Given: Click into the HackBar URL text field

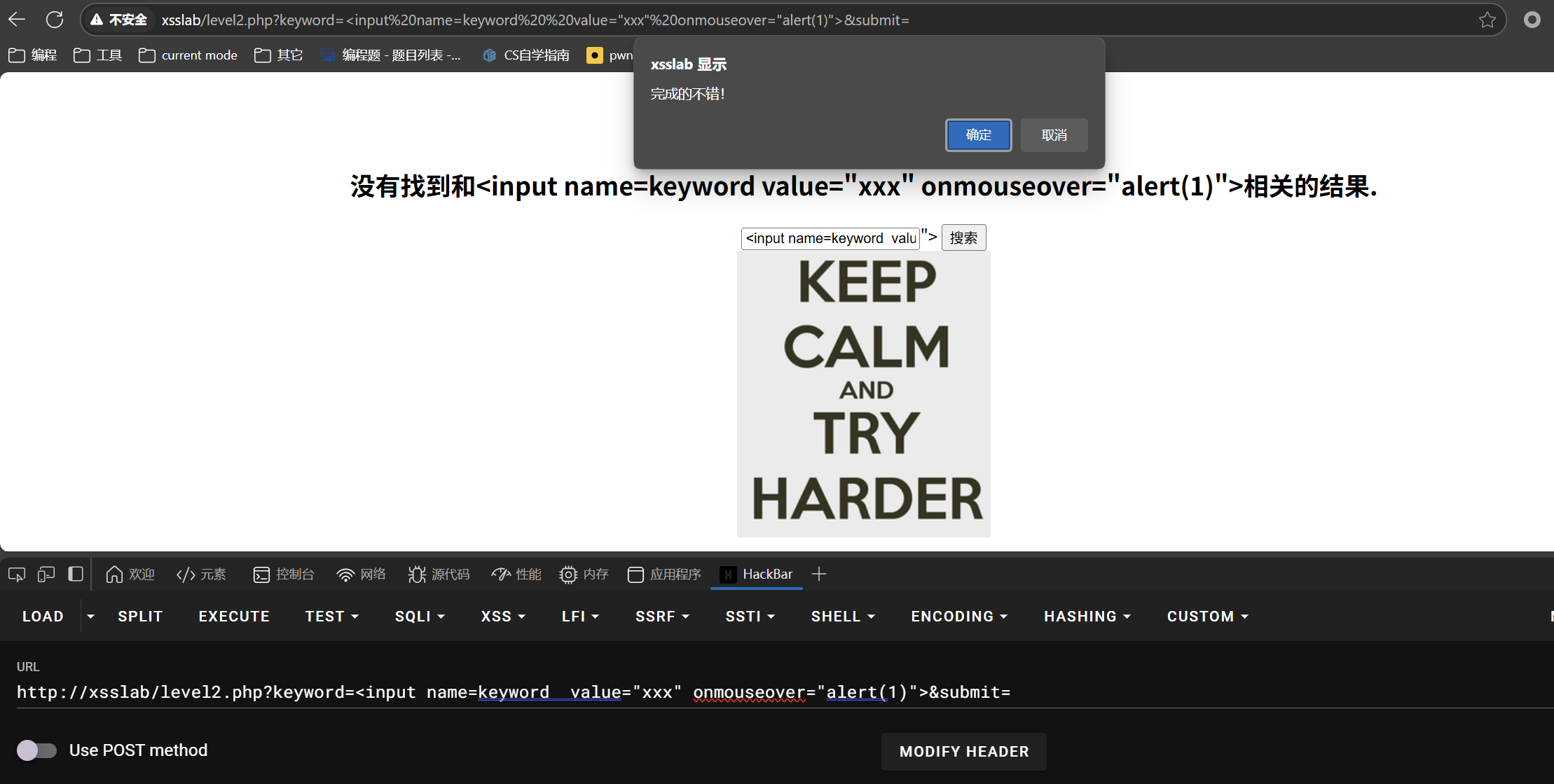Looking at the screenshot, I should click(x=783, y=692).
